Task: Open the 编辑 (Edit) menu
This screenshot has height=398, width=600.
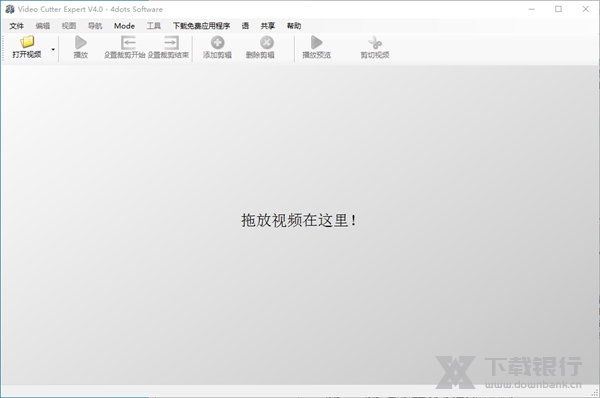Action: 43,26
